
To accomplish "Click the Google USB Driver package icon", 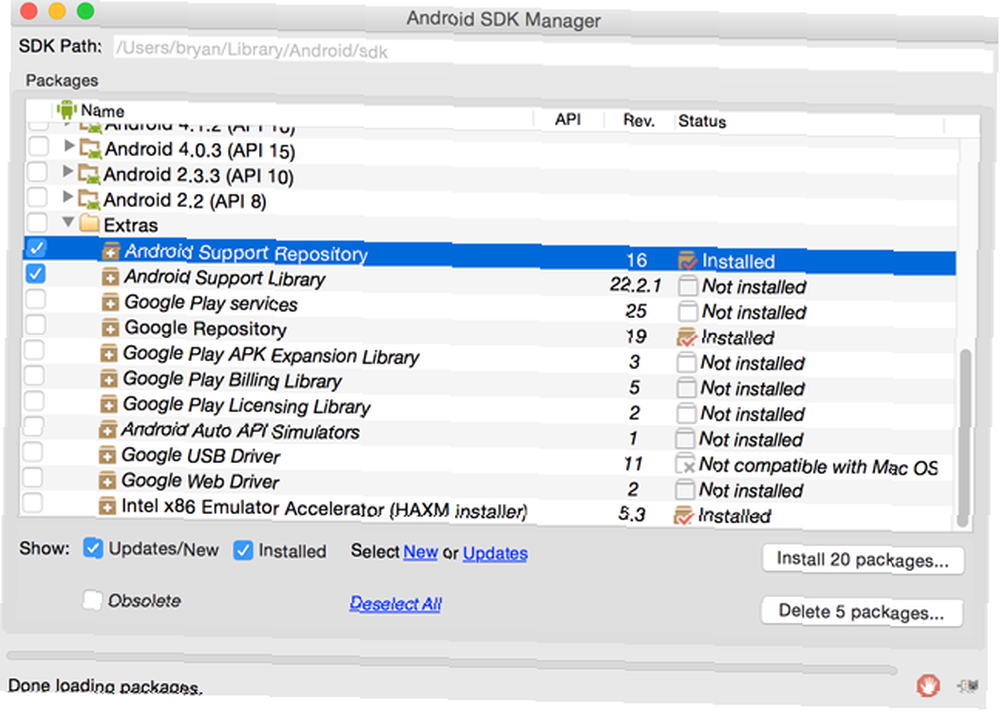I will [108, 455].
